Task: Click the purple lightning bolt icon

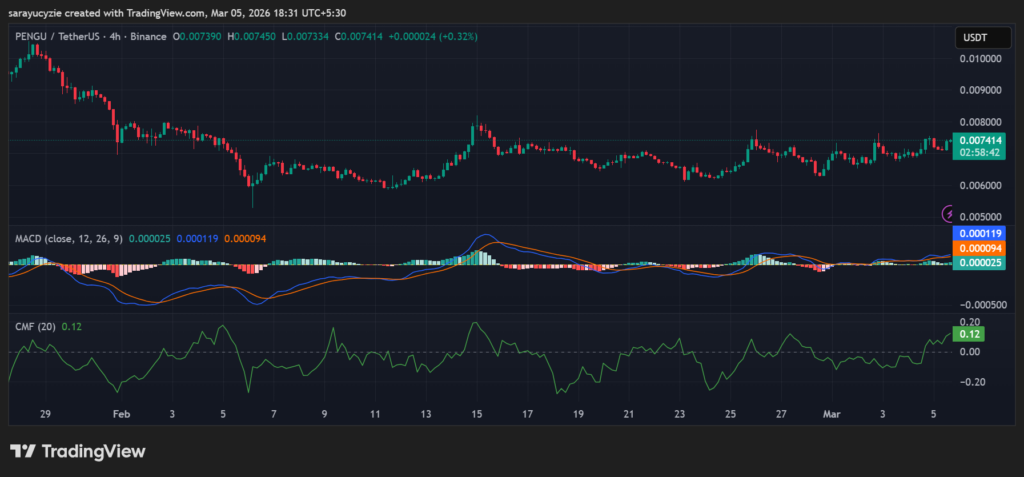Action: click(949, 213)
